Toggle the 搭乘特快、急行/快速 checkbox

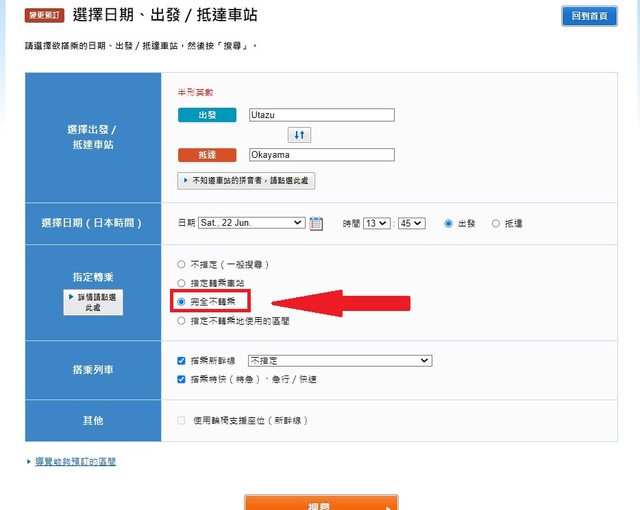pos(181,379)
